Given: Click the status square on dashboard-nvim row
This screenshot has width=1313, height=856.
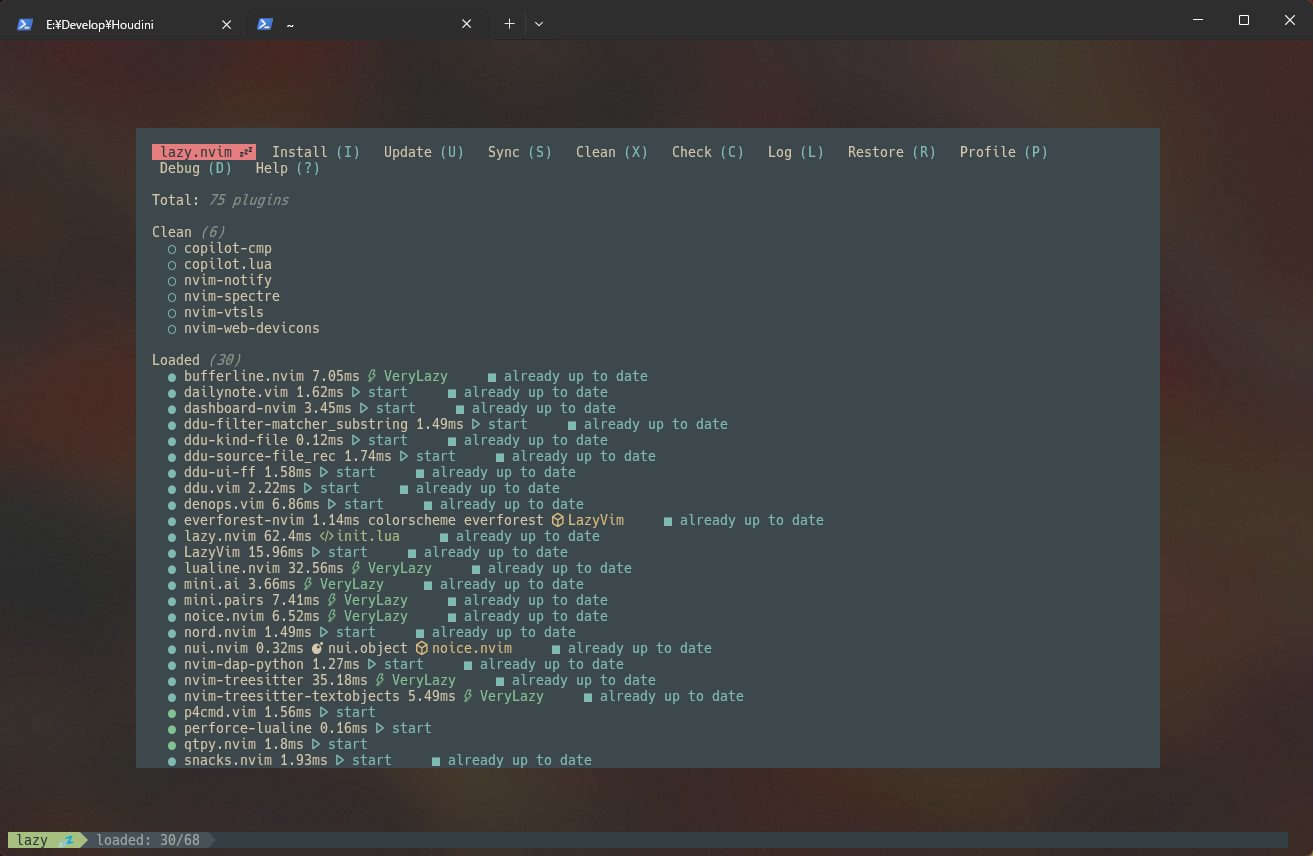Looking at the screenshot, I should (x=460, y=408).
